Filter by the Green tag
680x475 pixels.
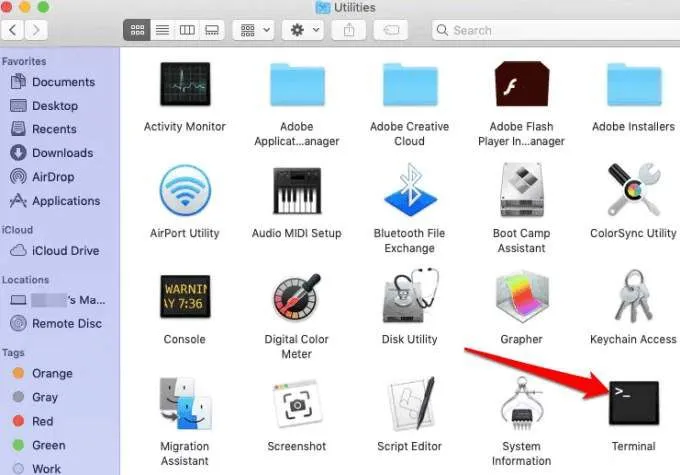pyautogui.click(x=60, y=445)
